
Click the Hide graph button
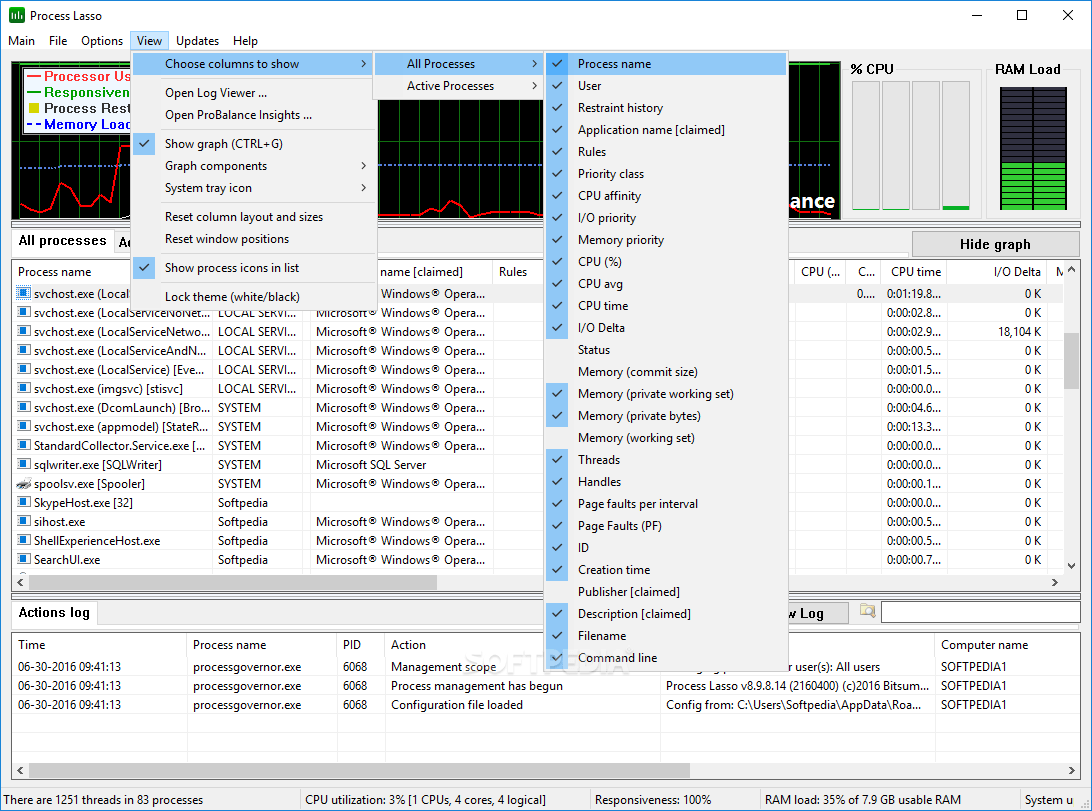(995, 244)
